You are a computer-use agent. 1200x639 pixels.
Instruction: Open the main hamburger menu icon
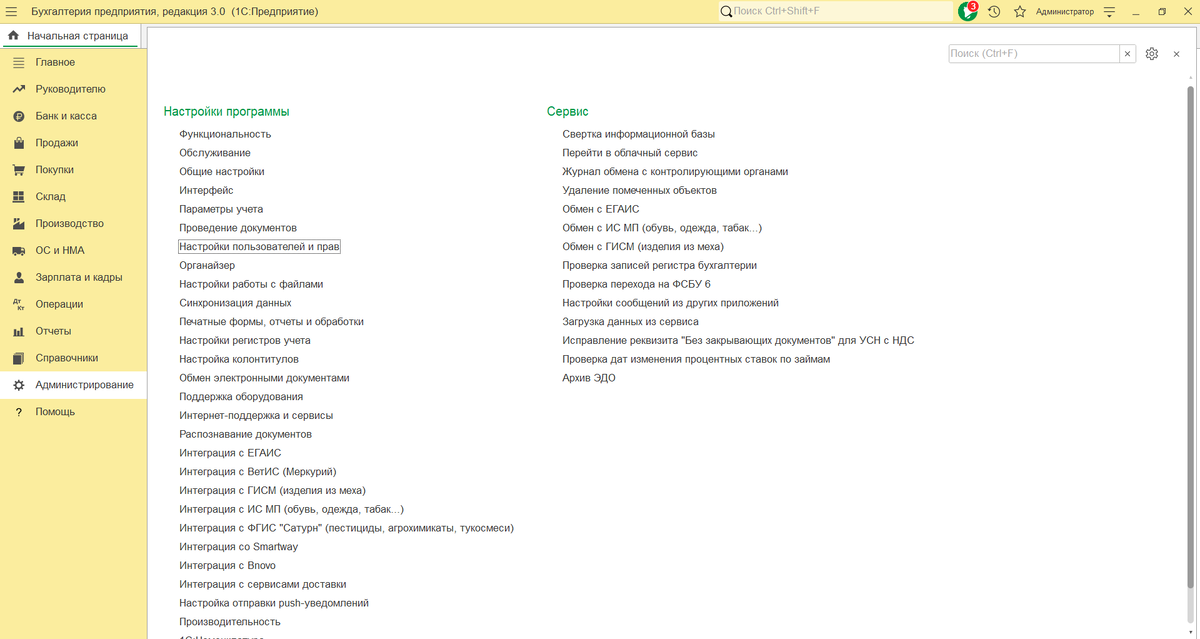(x=12, y=11)
